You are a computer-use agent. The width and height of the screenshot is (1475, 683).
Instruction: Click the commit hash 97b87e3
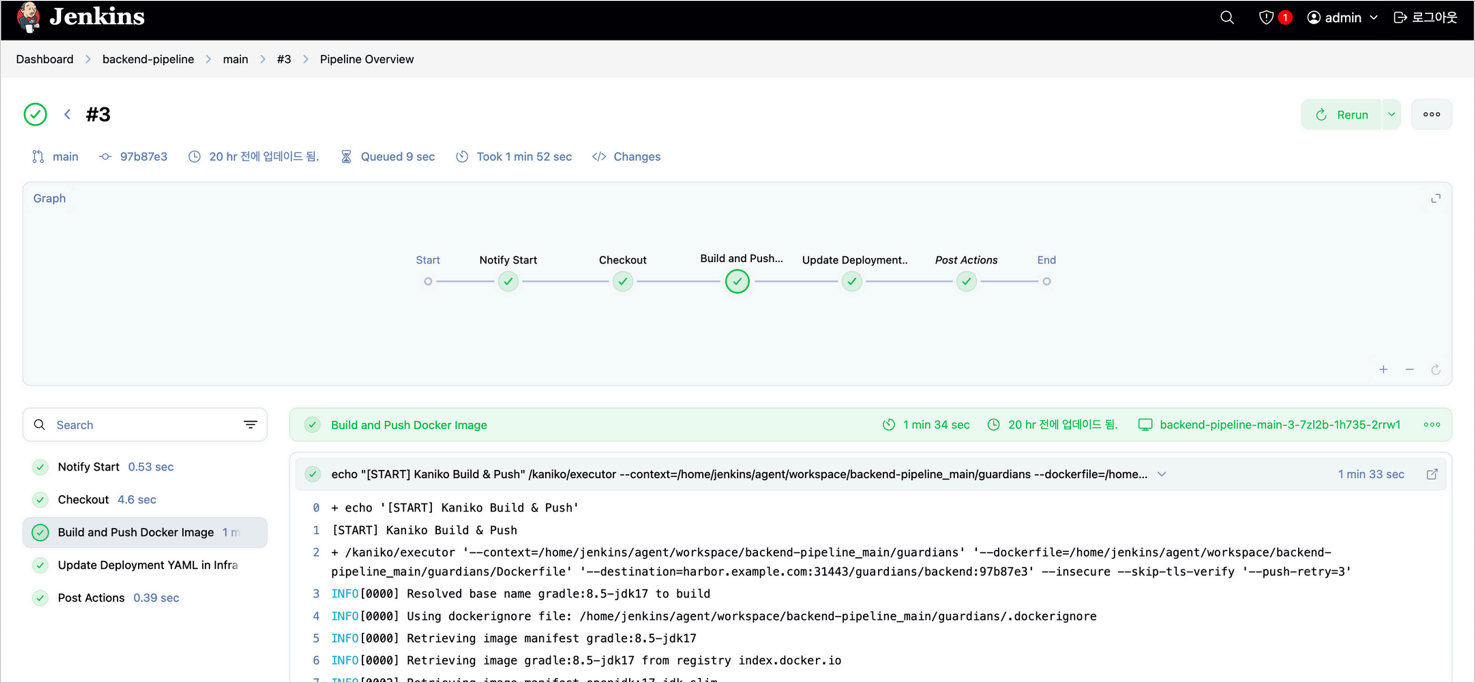[x=134, y=157]
